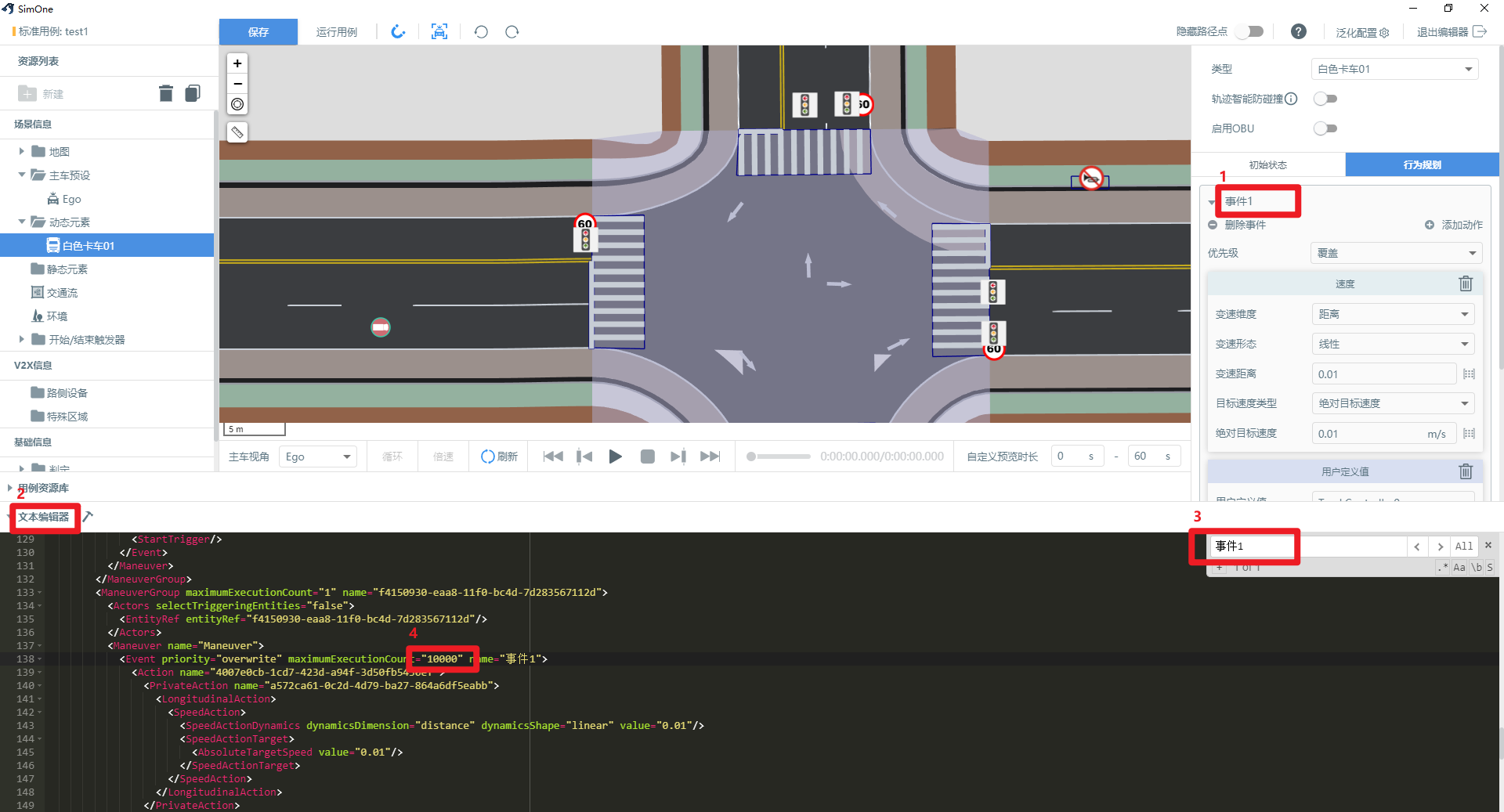Stop the scenario preview
The image size is (1504, 812).
tap(648, 457)
